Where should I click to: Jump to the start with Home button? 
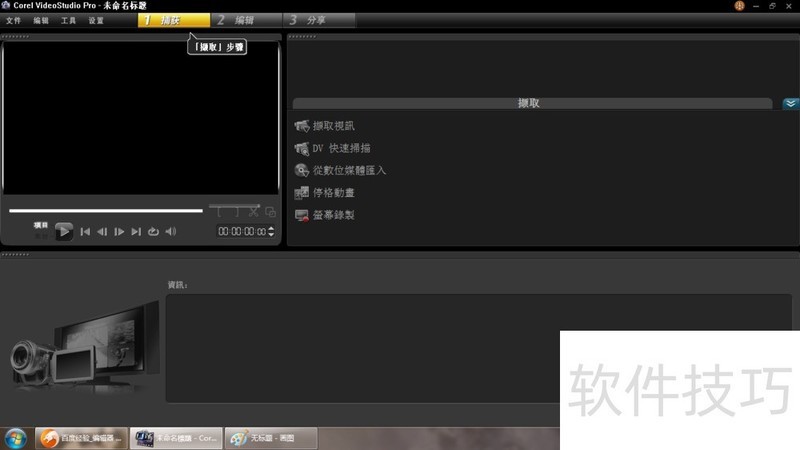coord(85,232)
